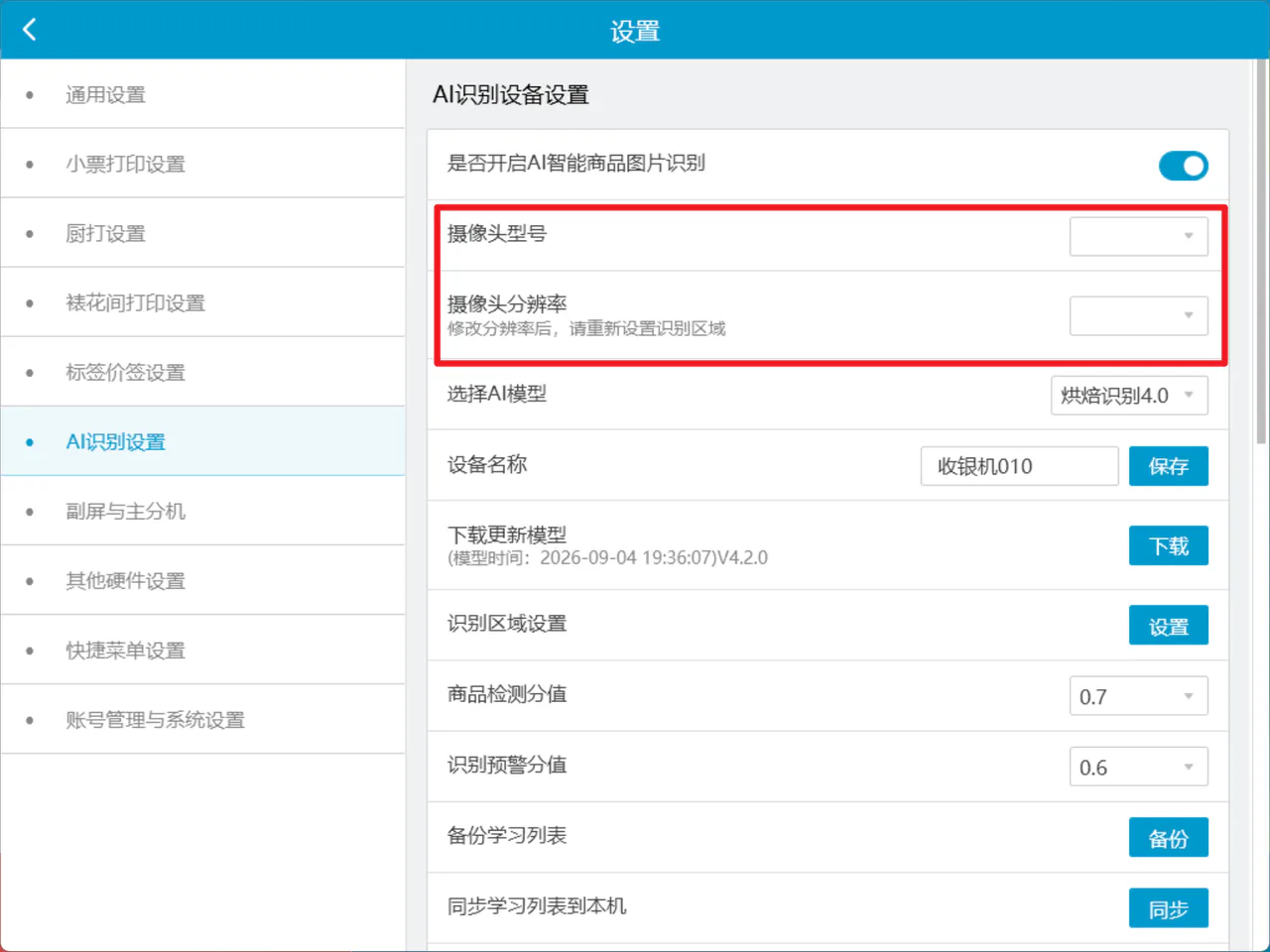Open the 商品检测分值 dropdown showing 0.7
This screenshot has width=1270, height=952.
(x=1138, y=696)
